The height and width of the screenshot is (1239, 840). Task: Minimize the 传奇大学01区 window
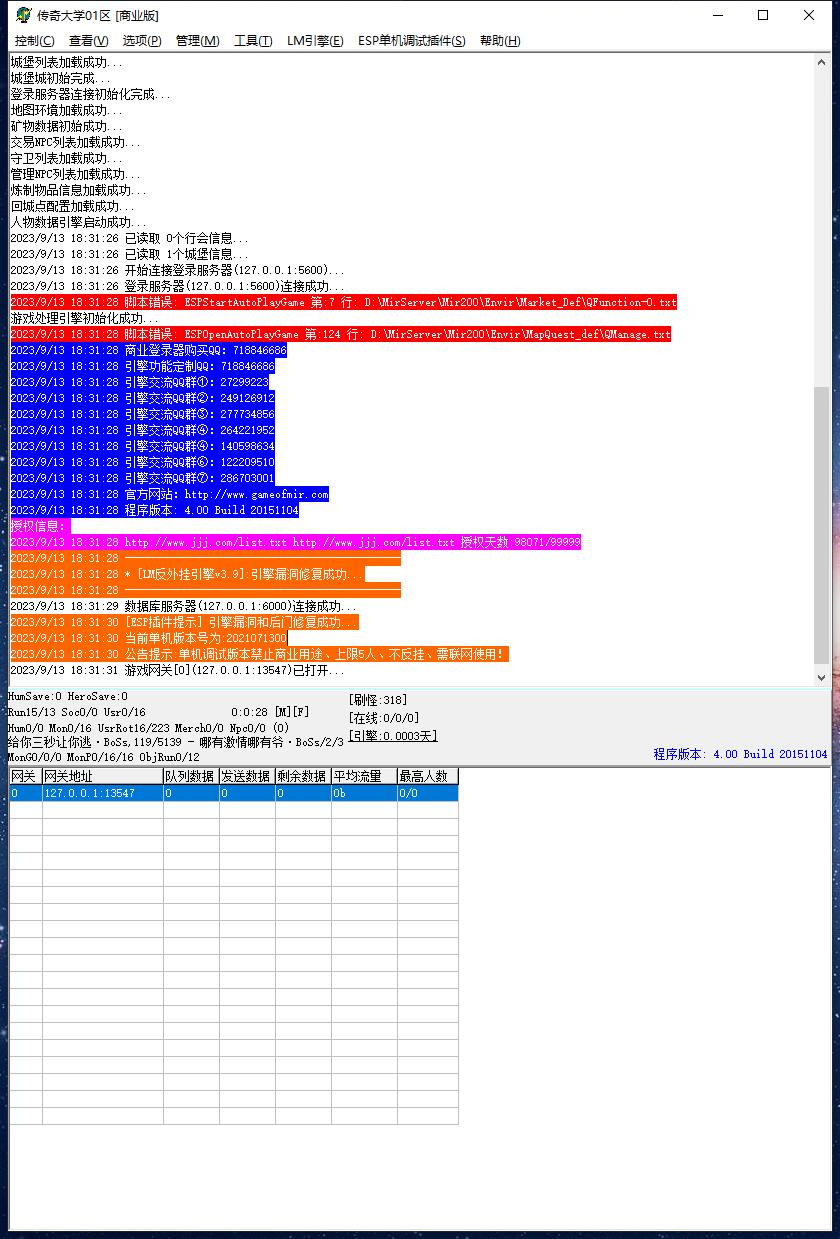pyautogui.click(x=717, y=15)
